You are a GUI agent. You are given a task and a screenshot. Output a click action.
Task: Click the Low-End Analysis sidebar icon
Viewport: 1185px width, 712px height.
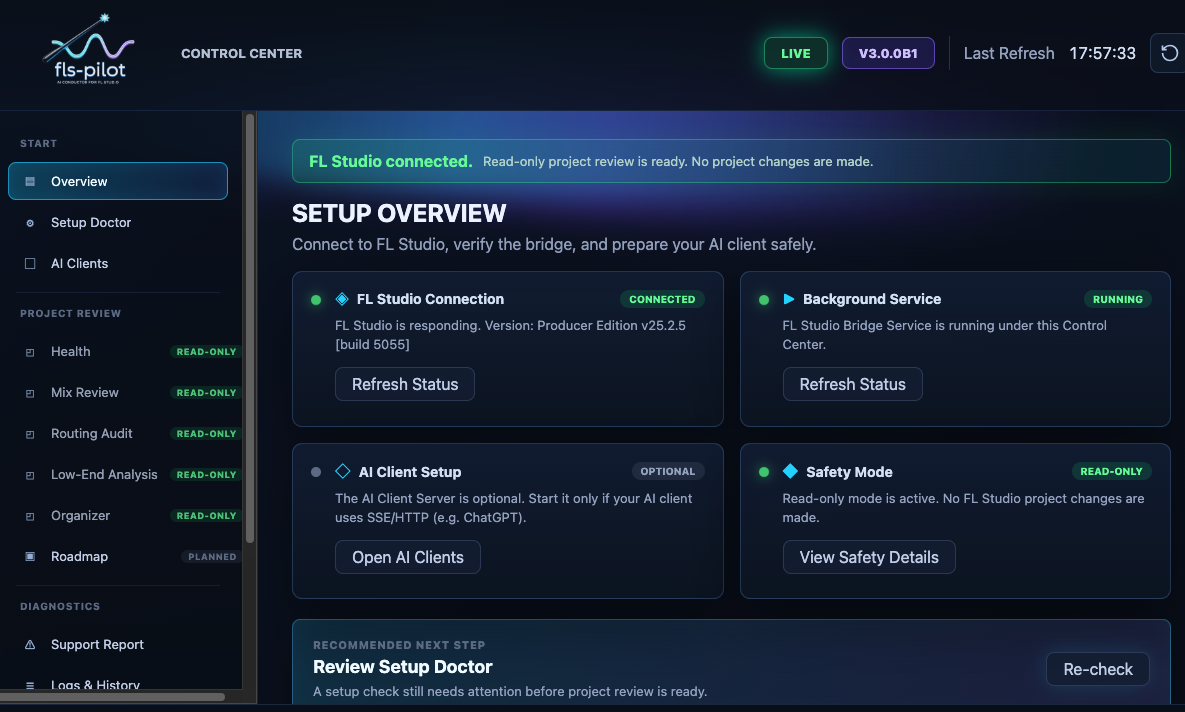[30, 475]
